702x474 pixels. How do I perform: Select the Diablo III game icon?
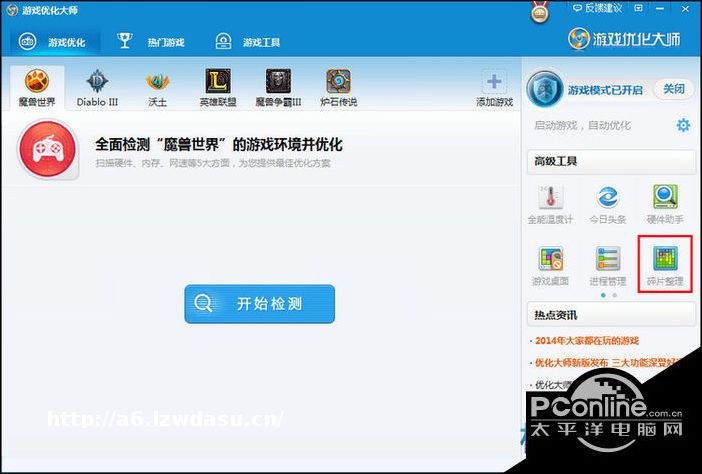click(97, 83)
